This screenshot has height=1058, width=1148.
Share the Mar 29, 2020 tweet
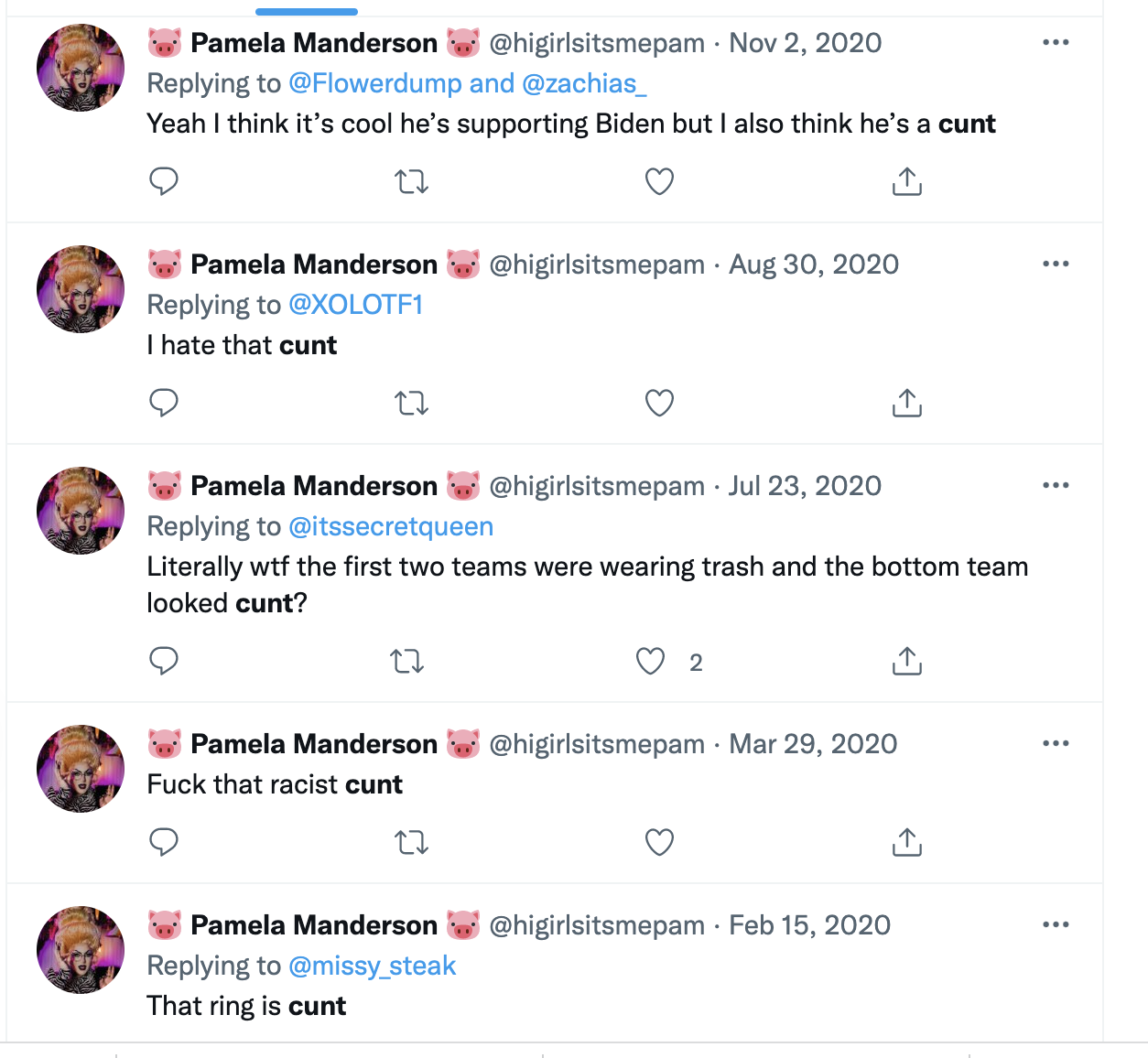(x=906, y=842)
